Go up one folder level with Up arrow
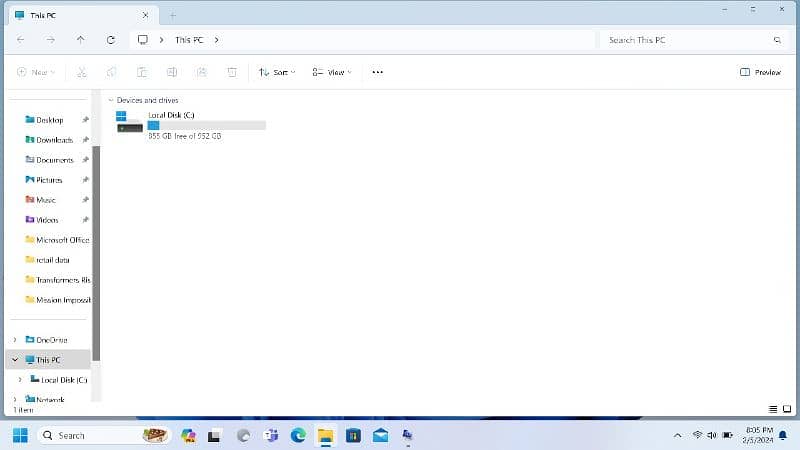The width and height of the screenshot is (800, 450). pyautogui.click(x=80, y=39)
